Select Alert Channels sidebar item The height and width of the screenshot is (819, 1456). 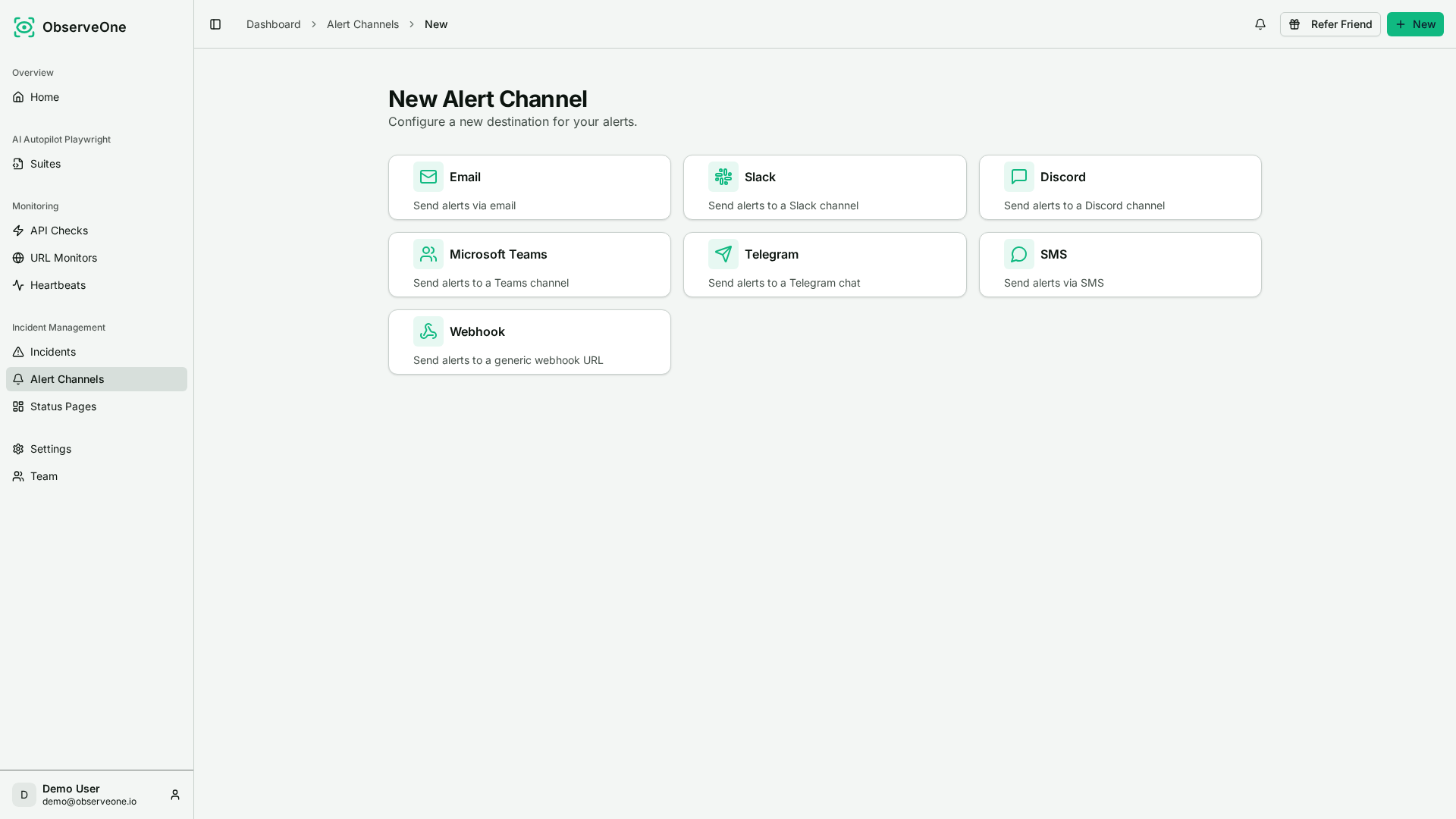96,379
